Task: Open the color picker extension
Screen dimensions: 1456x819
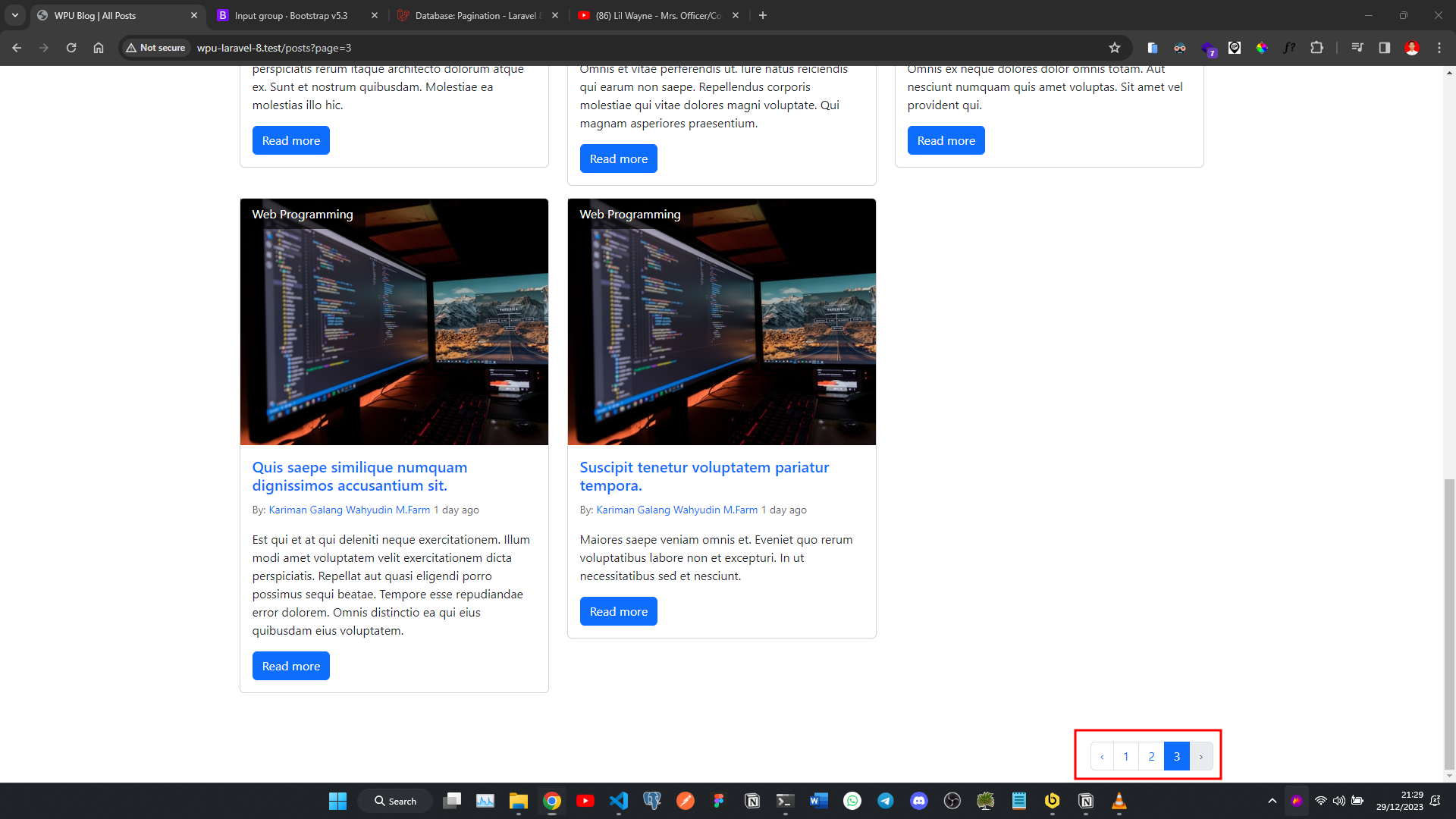Action: [1262, 48]
